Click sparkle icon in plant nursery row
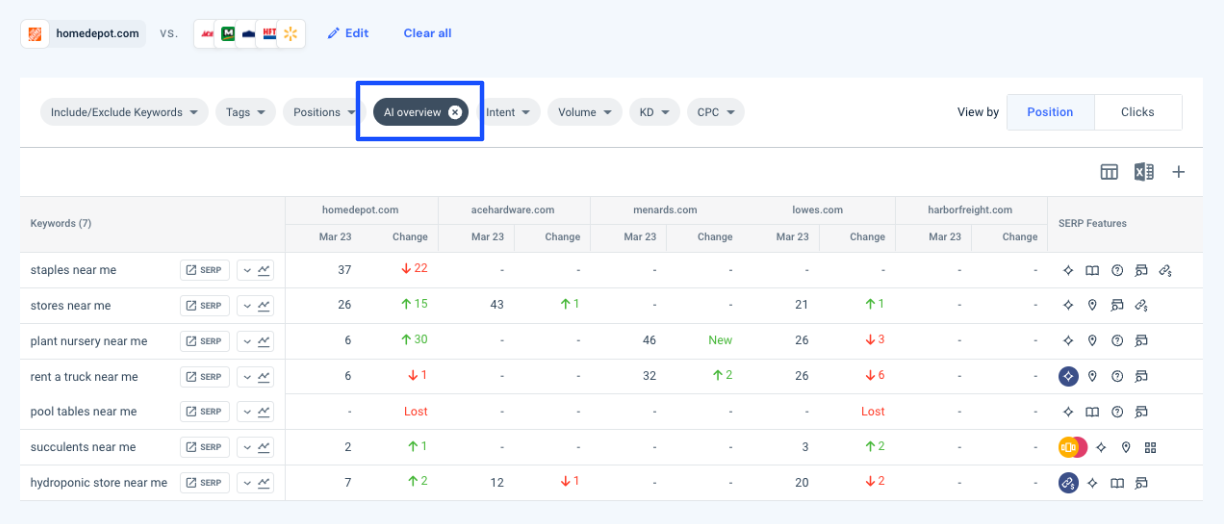 pos(1068,341)
